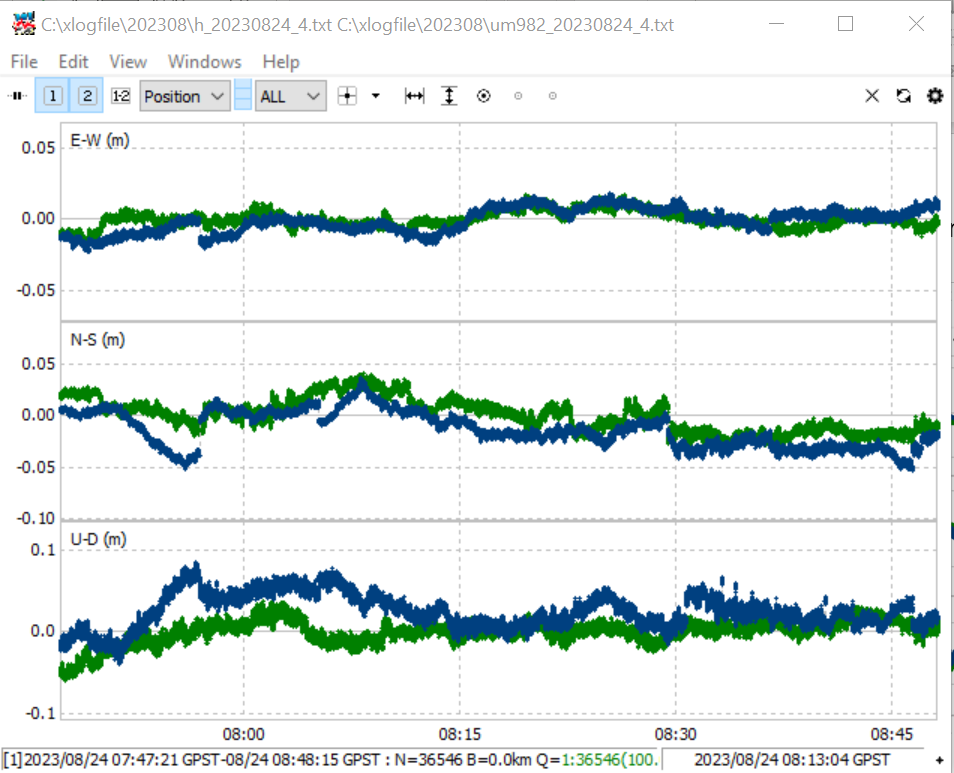Click the clear solutions X icon
The image size is (954, 773).
[872, 95]
